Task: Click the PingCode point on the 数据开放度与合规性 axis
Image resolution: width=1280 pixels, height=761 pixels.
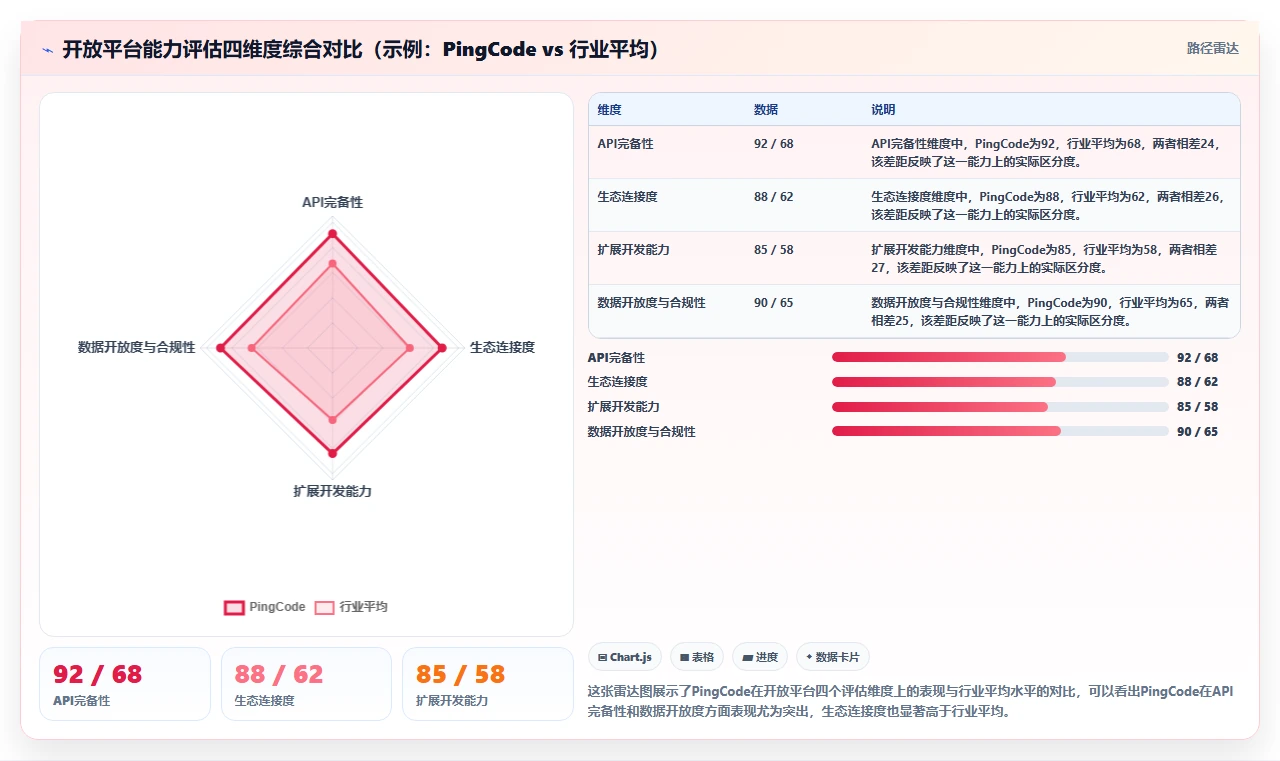Action: pyautogui.click(x=220, y=347)
